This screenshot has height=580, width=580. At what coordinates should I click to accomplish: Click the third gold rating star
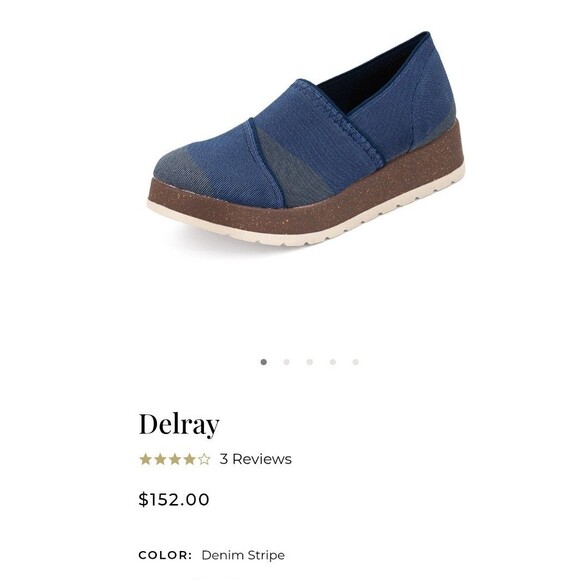(x=175, y=459)
